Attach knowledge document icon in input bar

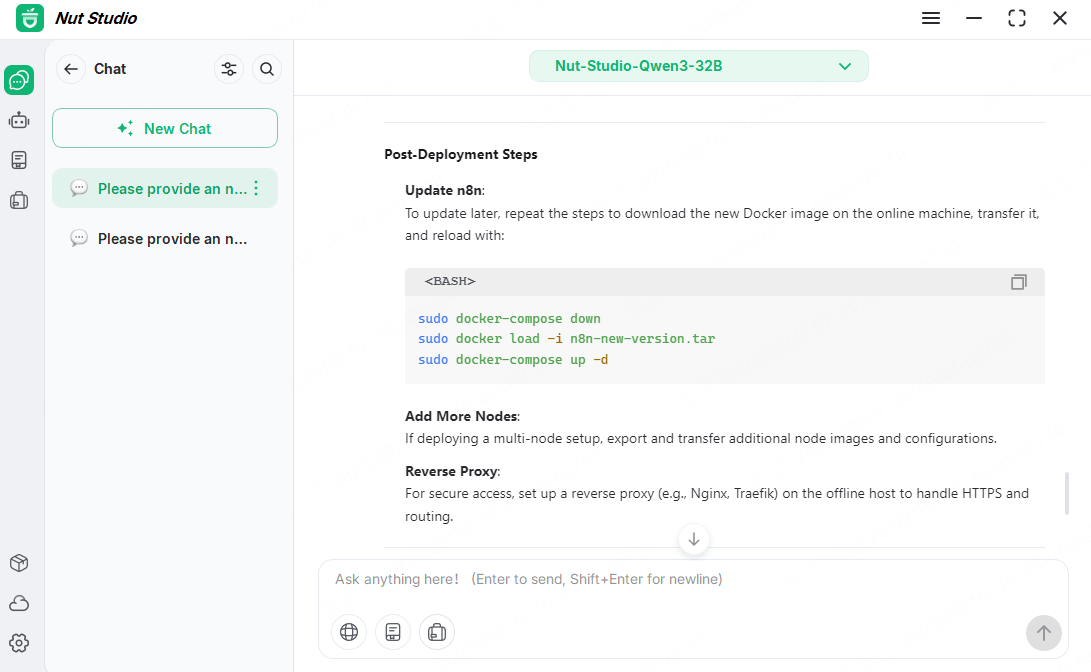click(393, 632)
